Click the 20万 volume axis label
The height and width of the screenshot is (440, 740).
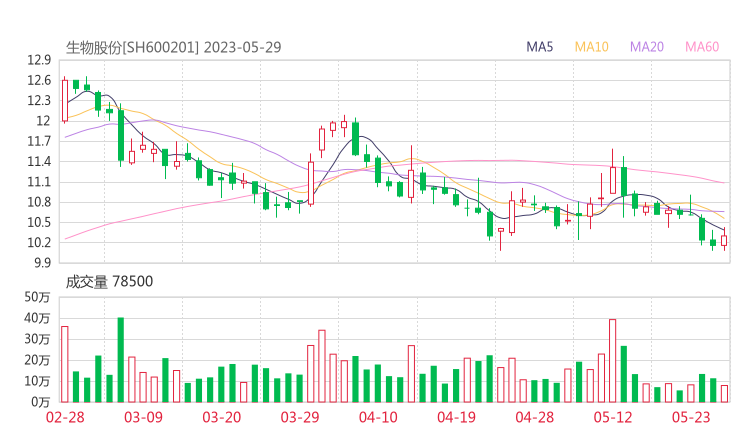[x=37, y=361]
